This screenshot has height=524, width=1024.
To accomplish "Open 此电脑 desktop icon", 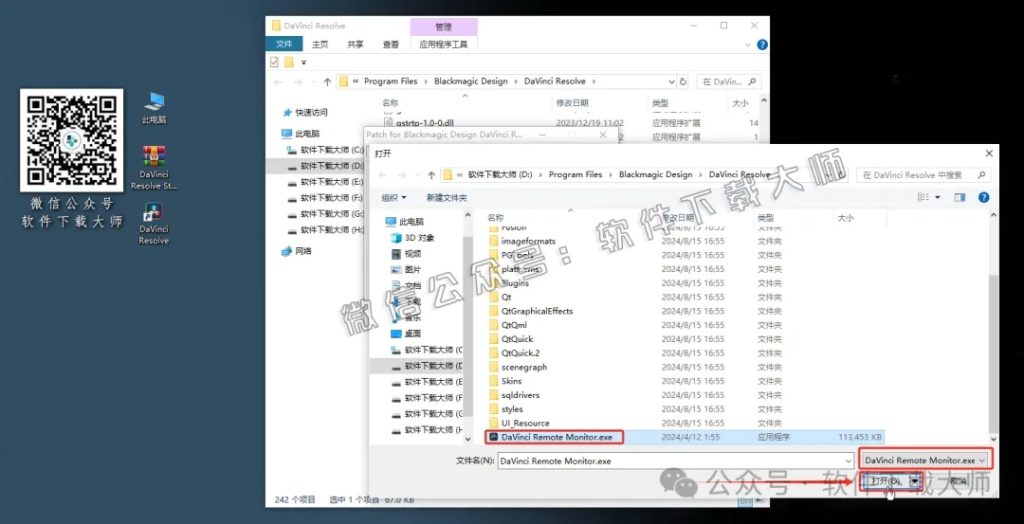I will coord(154,108).
